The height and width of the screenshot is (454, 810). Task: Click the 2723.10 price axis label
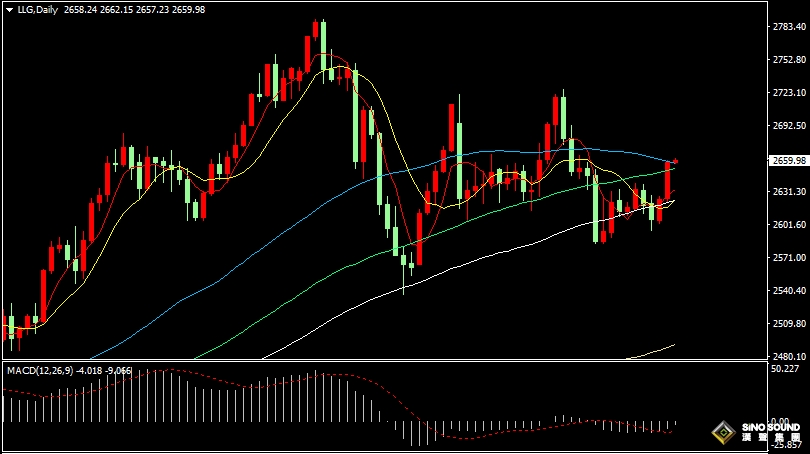pyautogui.click(x=789, y=92)
